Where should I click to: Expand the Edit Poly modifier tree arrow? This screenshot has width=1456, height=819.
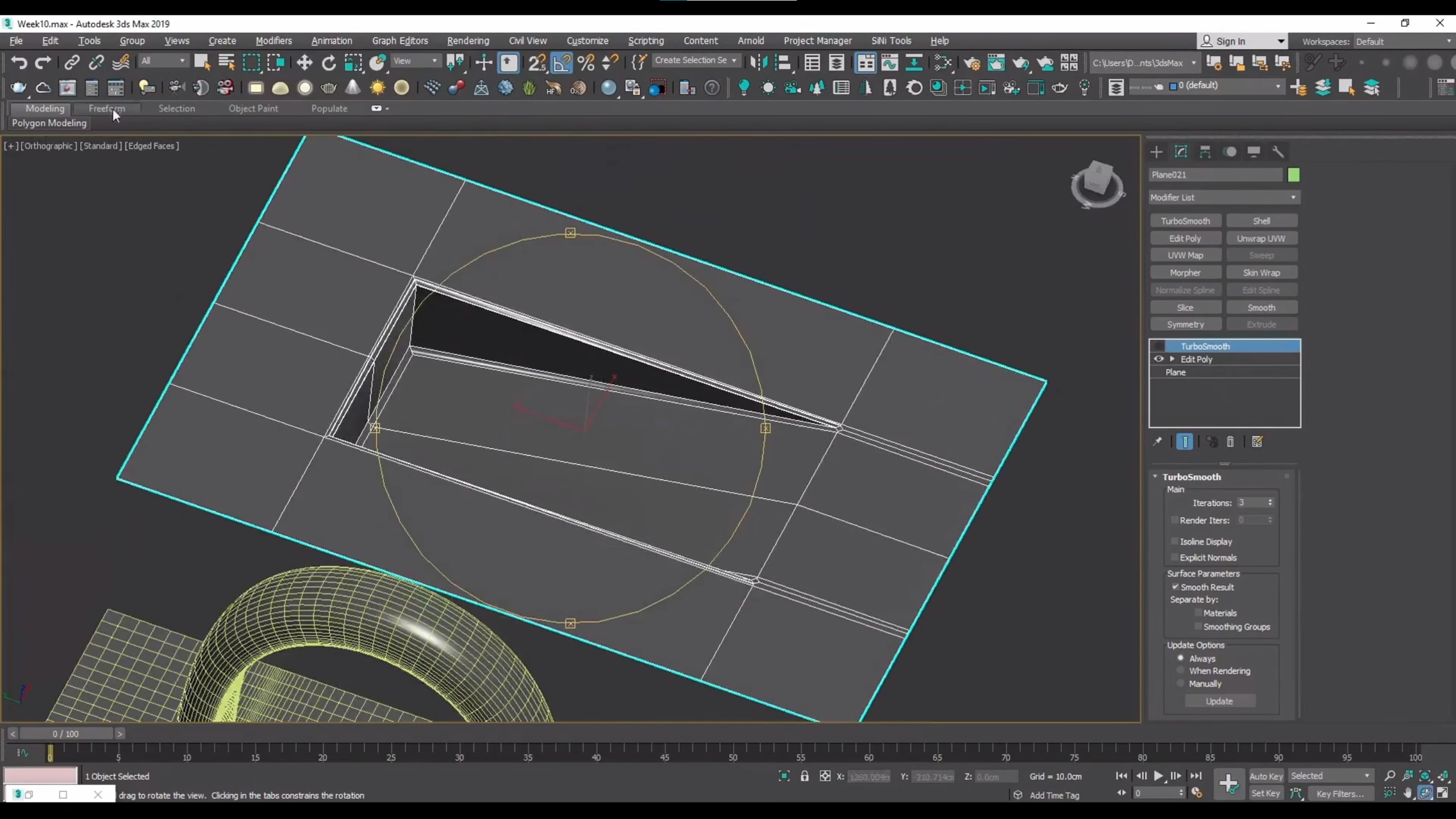pos(1172,359)
